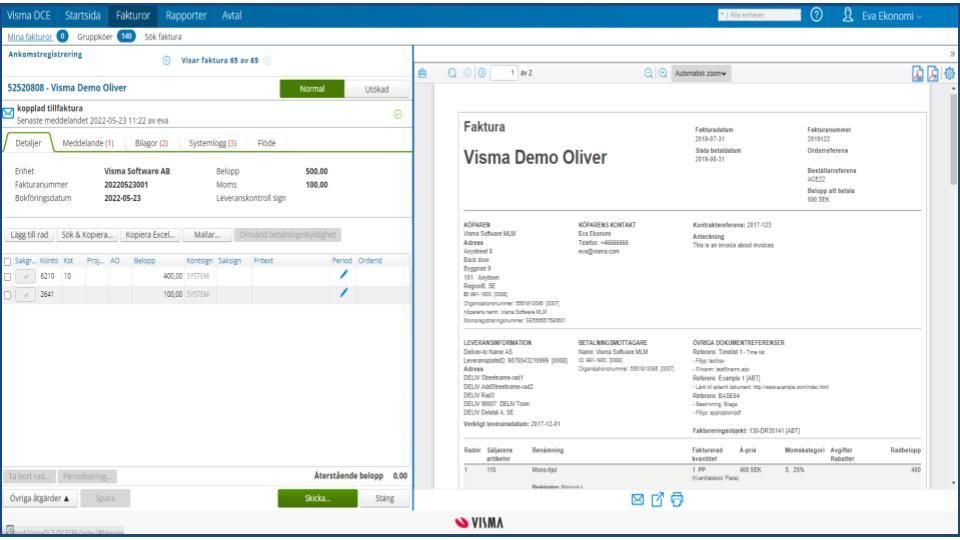Open Sök faktura

point(163,37)
